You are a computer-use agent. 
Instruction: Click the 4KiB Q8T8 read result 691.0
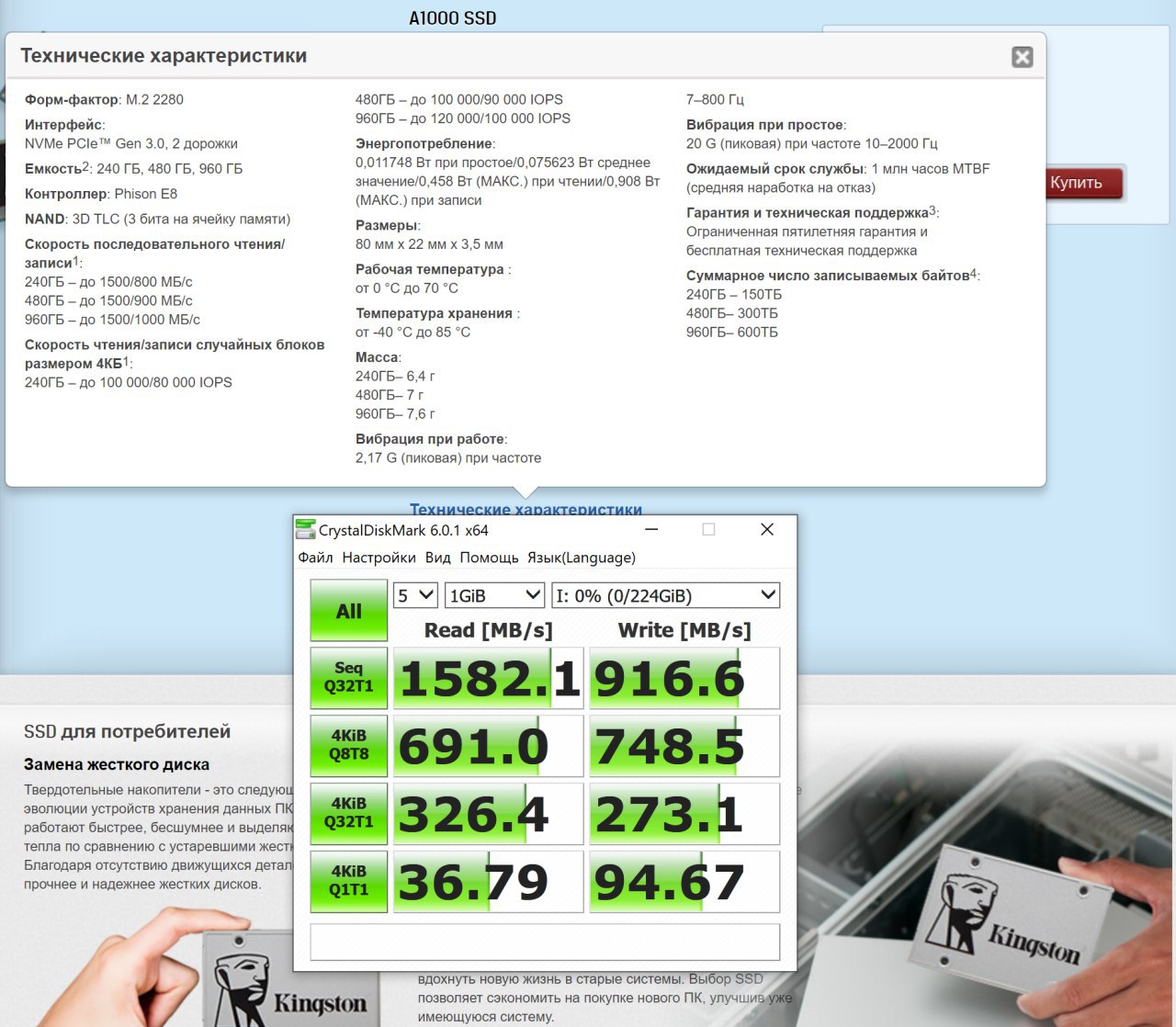[x=488, y=746]
